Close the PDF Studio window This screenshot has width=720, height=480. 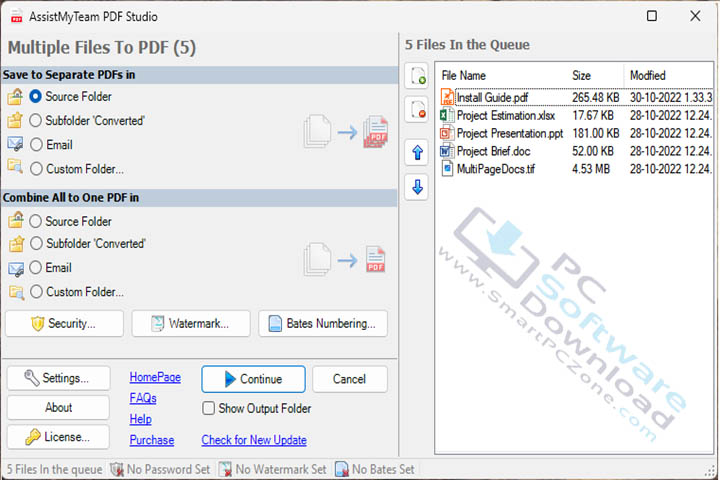[695, 16]
